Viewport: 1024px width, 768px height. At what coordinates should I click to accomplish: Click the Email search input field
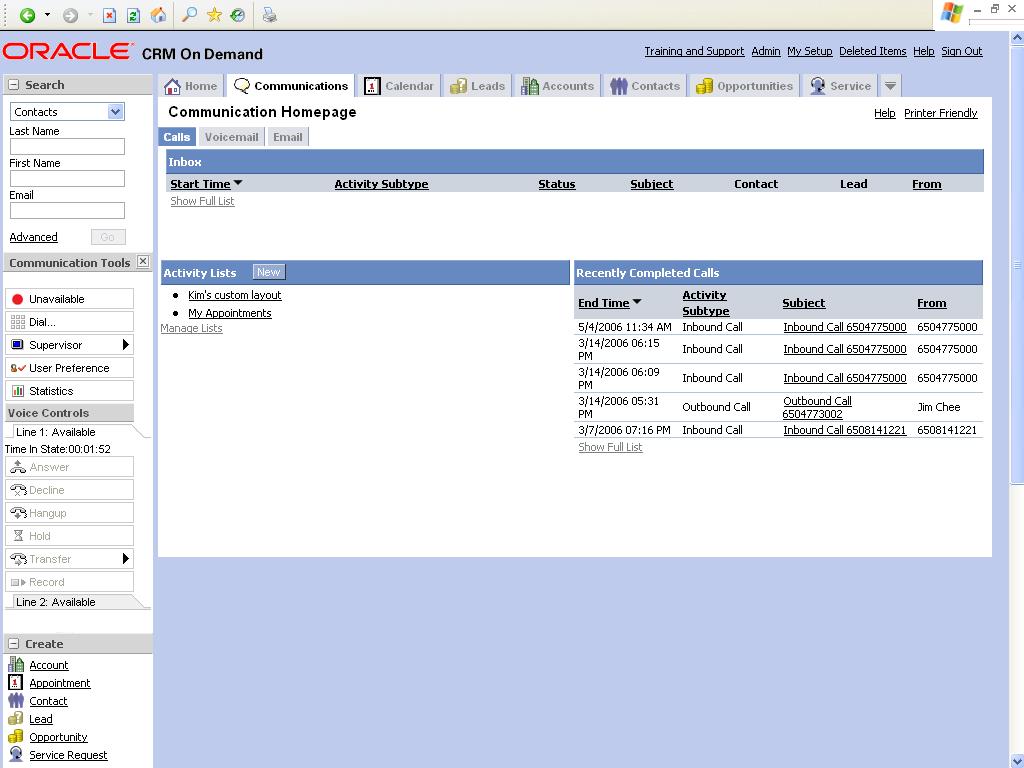coord(67,210)
